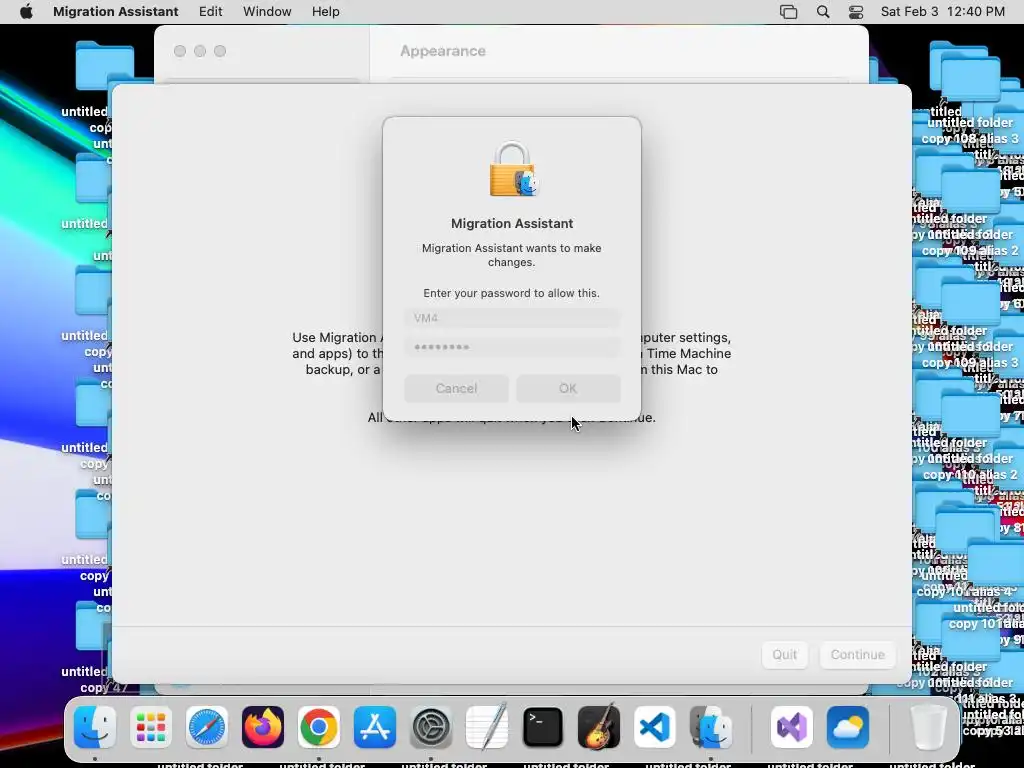Image resolution: width=1024 pixels, height=768 pixels.
Task: Click Cancel in the password dialog
Action: (456, 389)
